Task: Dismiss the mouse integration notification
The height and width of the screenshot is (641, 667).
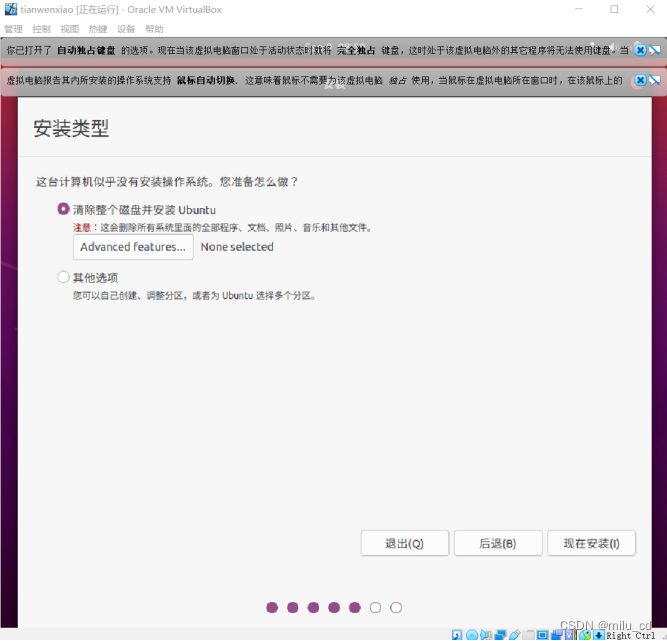Action: (x=640, y=80)
